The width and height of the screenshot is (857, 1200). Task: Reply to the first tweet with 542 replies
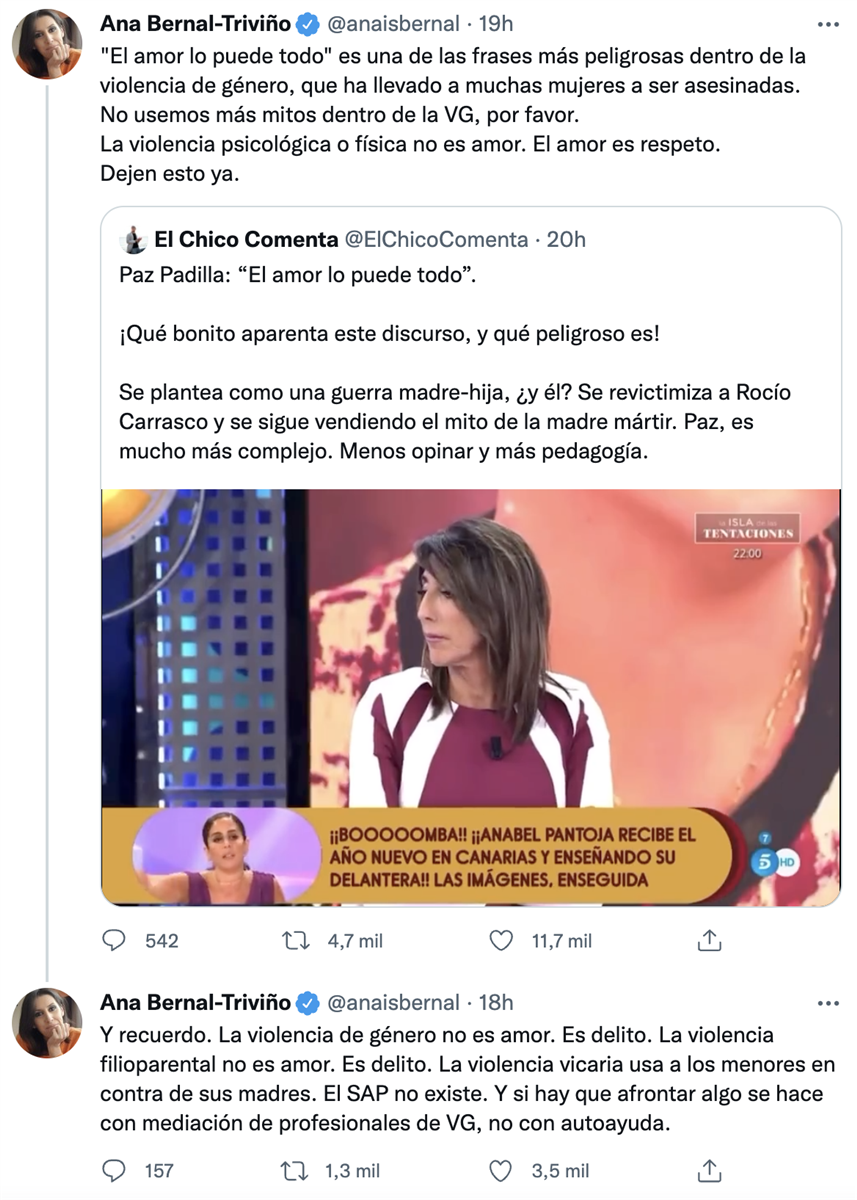pyautogui.click(x=116, y=940)
